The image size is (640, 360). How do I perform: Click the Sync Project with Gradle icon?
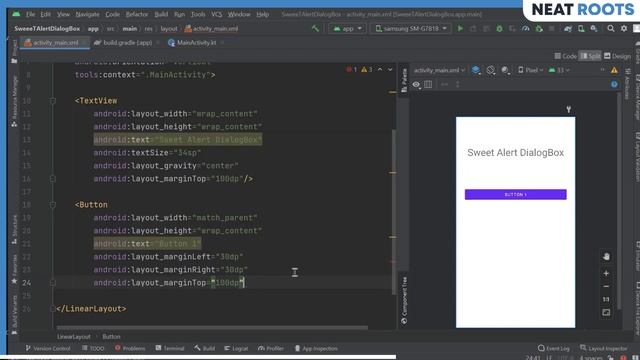(x=568, y=29)
